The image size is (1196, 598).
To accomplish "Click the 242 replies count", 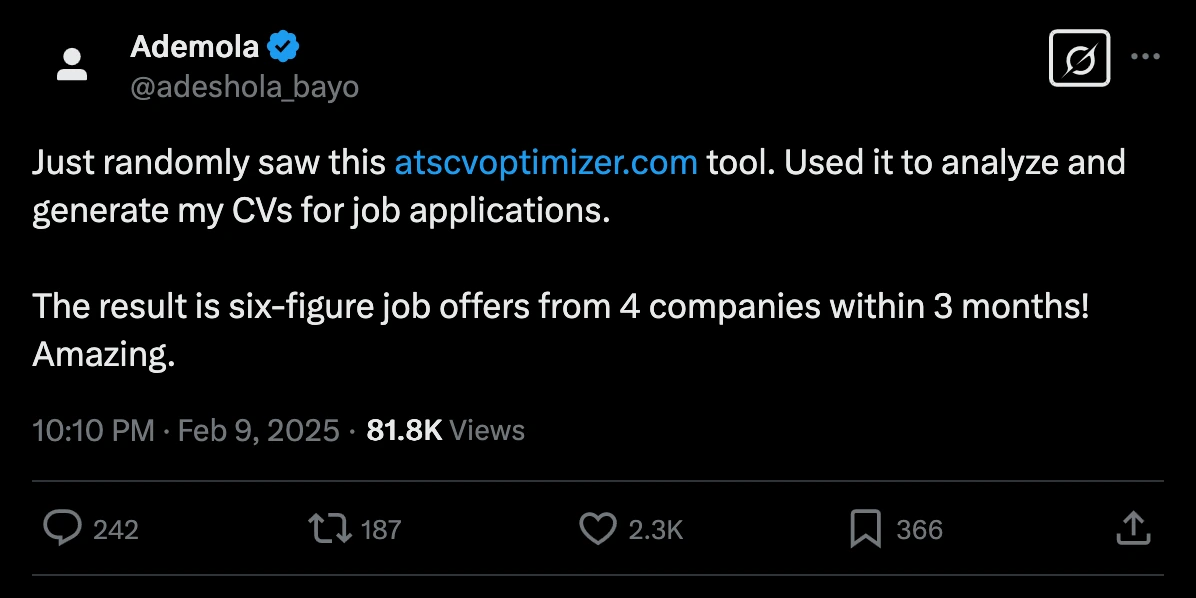I will click(116, 529).
